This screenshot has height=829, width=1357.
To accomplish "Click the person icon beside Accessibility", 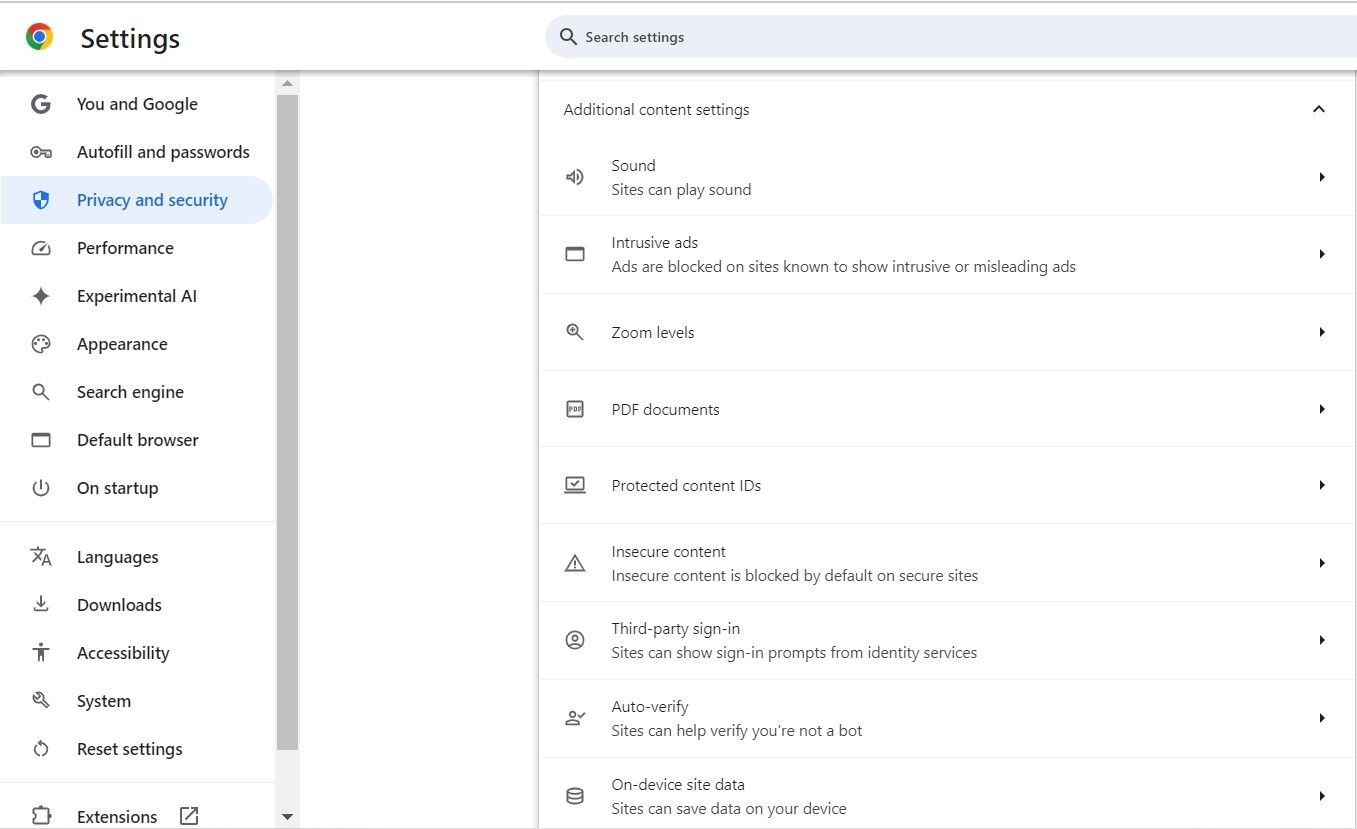I will (x=41, y=653).
